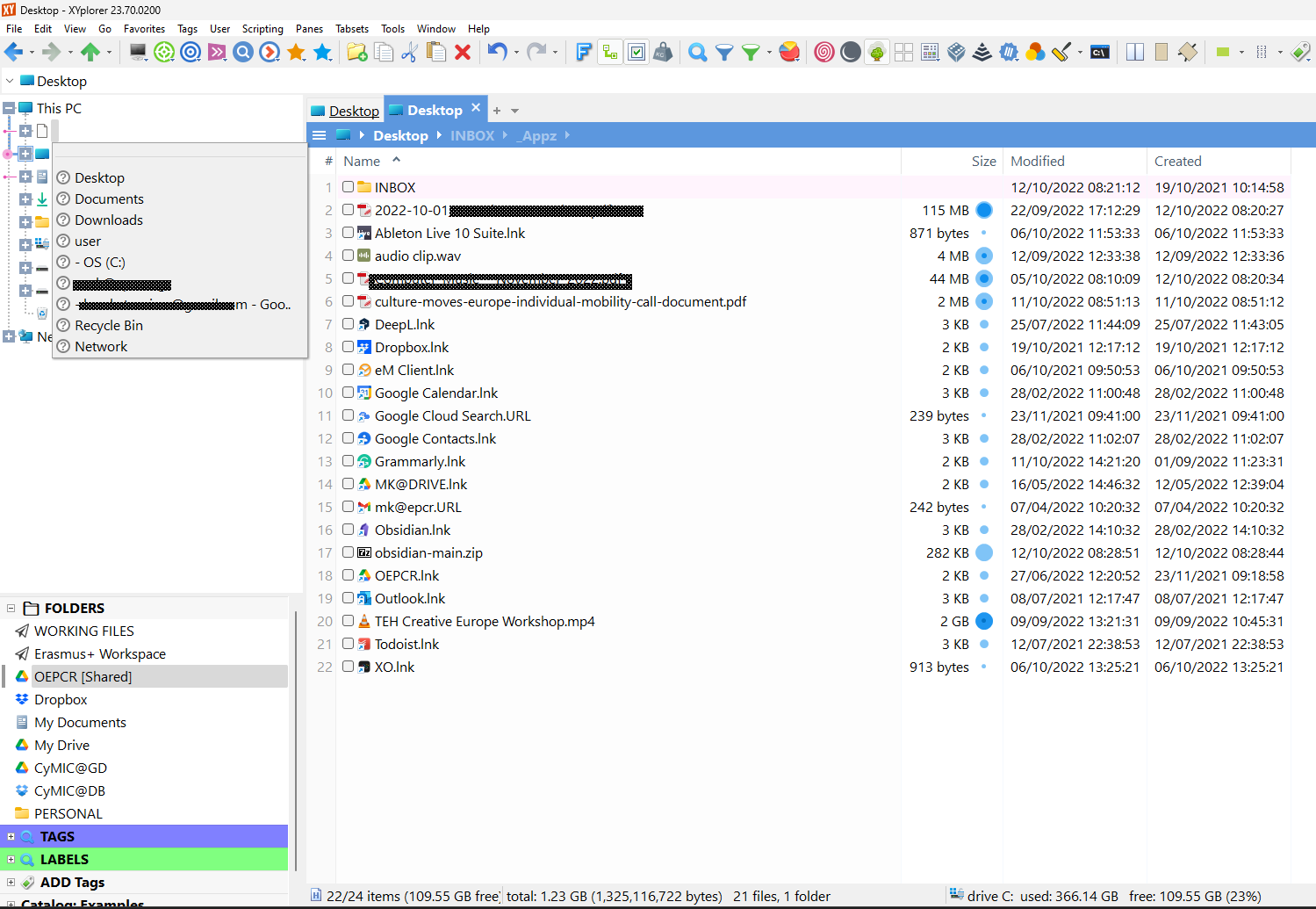Click the New Folder toolbar icon
The height and width of the screenshot is (909, 1316).
click(x=356, y=53)
